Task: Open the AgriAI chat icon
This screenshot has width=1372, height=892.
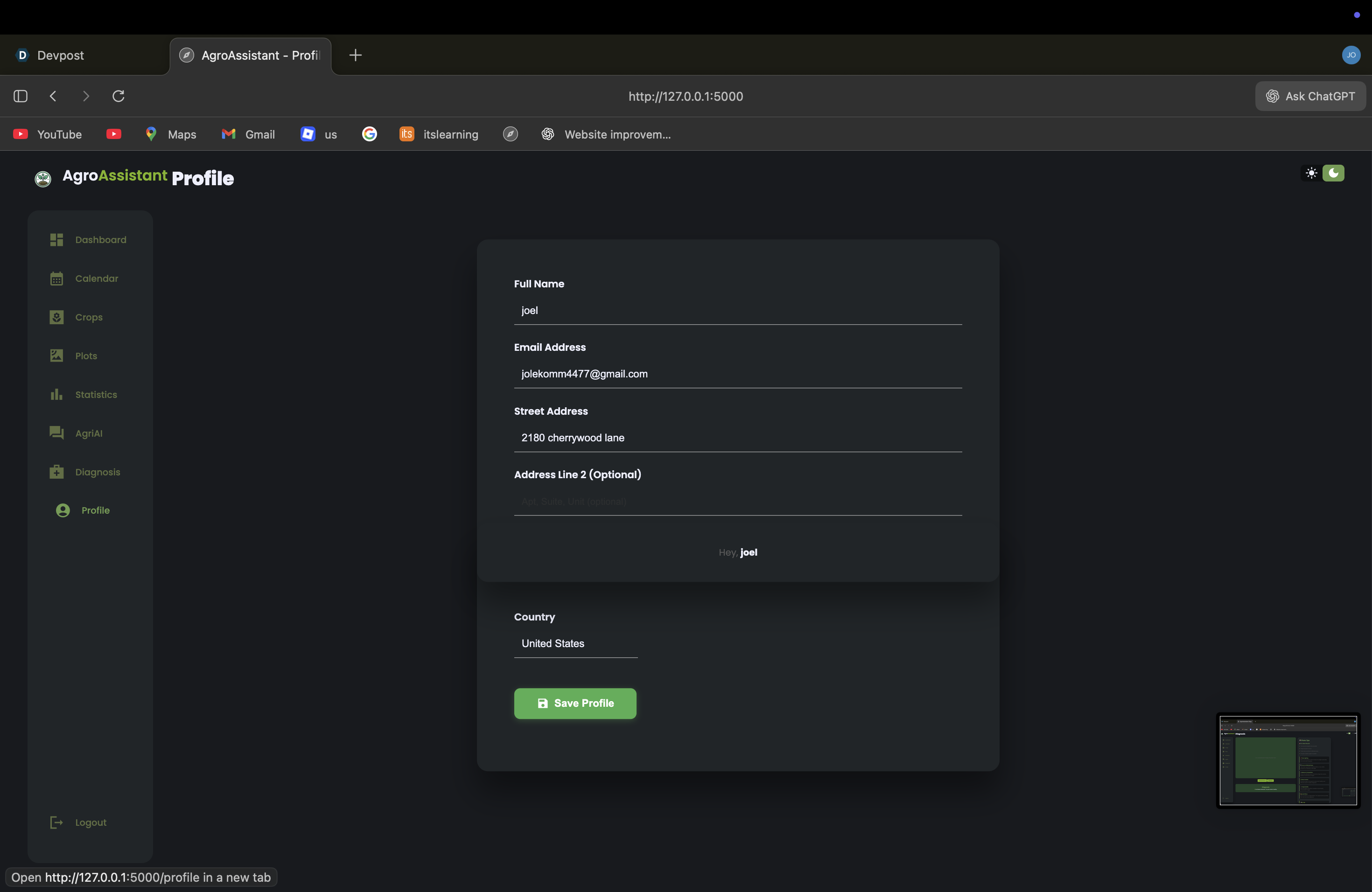Action: tap(56, 433)
